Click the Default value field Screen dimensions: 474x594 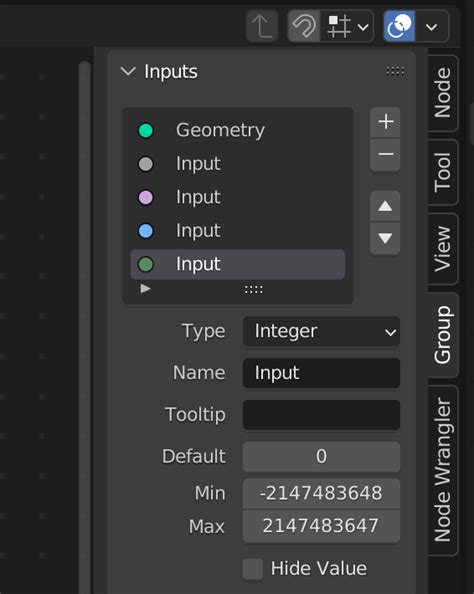pyautogui.click(x=321, y=456)
